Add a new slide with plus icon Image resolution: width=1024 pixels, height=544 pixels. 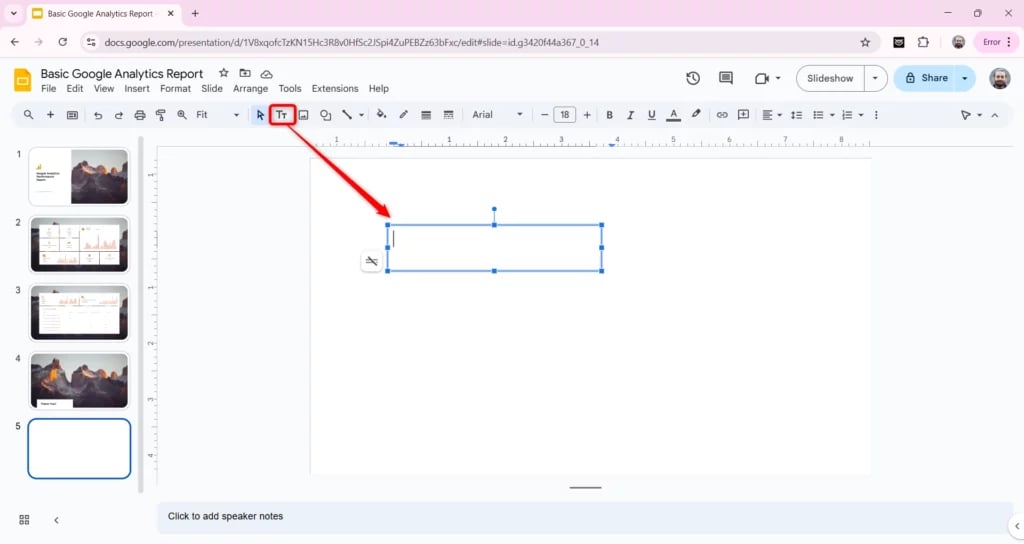(x=50, y=115)
